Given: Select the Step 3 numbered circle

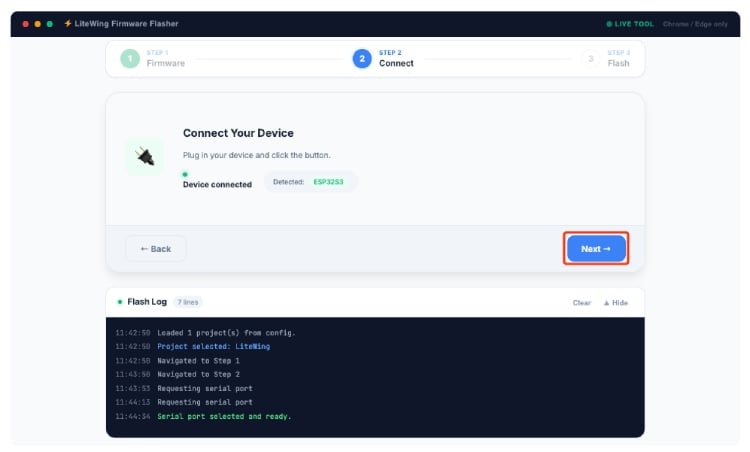Looking at the screenshot, I should click(591, 58).
